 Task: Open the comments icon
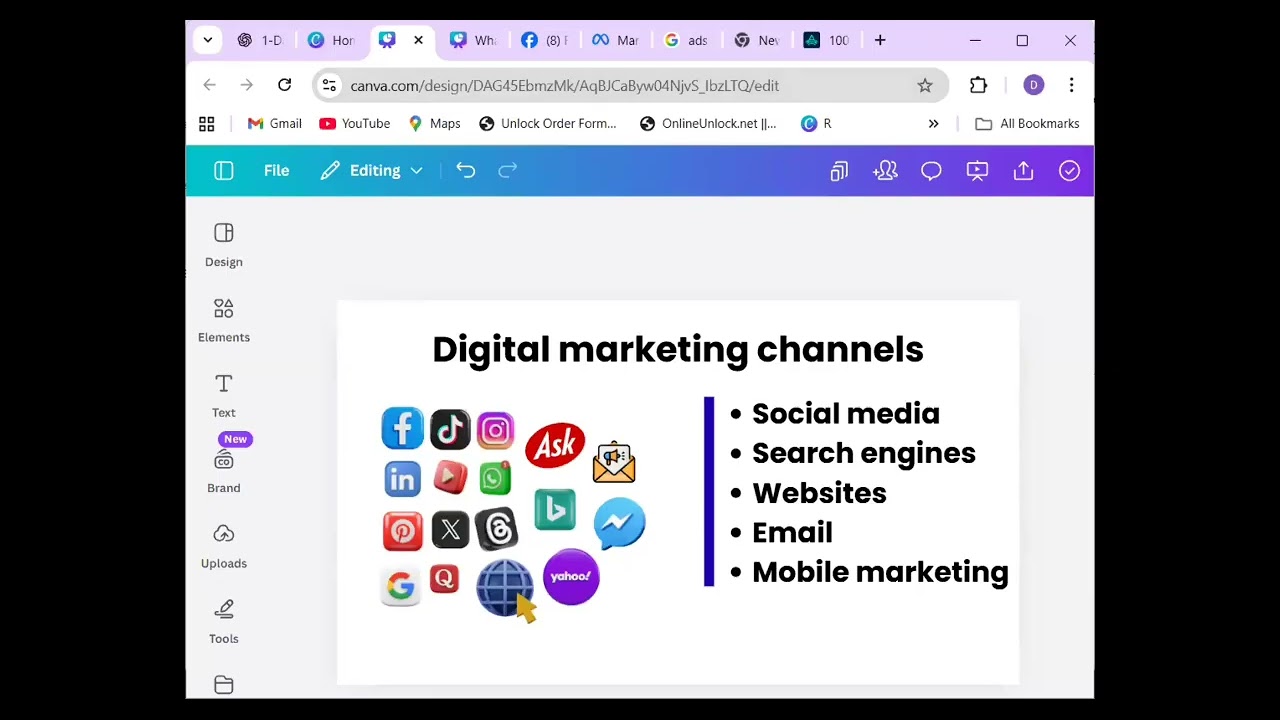(931, 171)
